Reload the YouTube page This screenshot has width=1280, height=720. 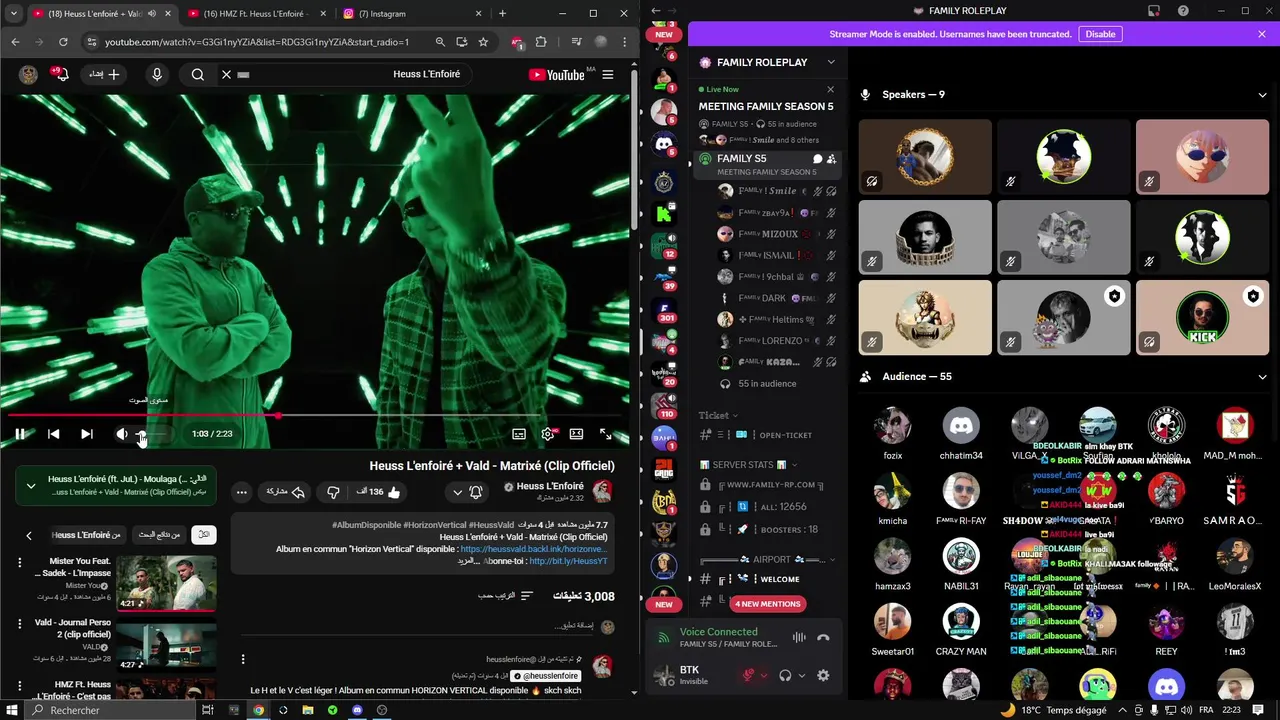pos(63,42)
